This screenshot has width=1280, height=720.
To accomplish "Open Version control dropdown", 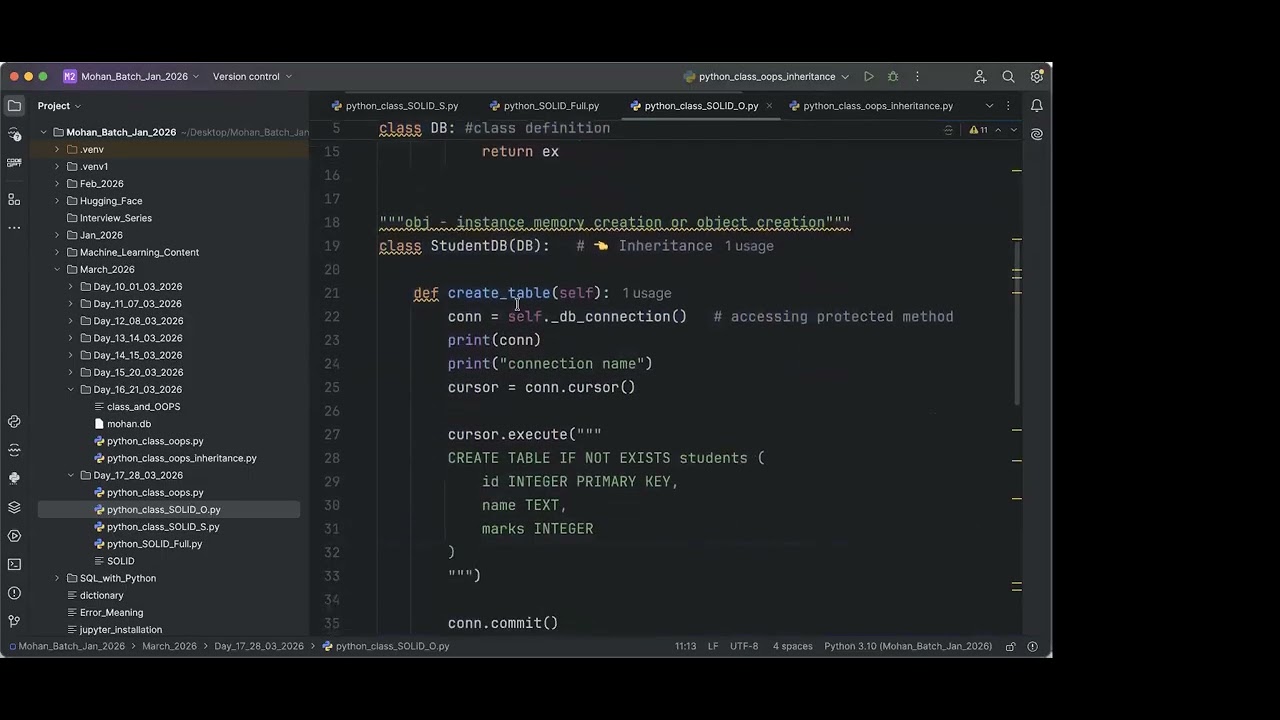I will [x=252, y=77].
